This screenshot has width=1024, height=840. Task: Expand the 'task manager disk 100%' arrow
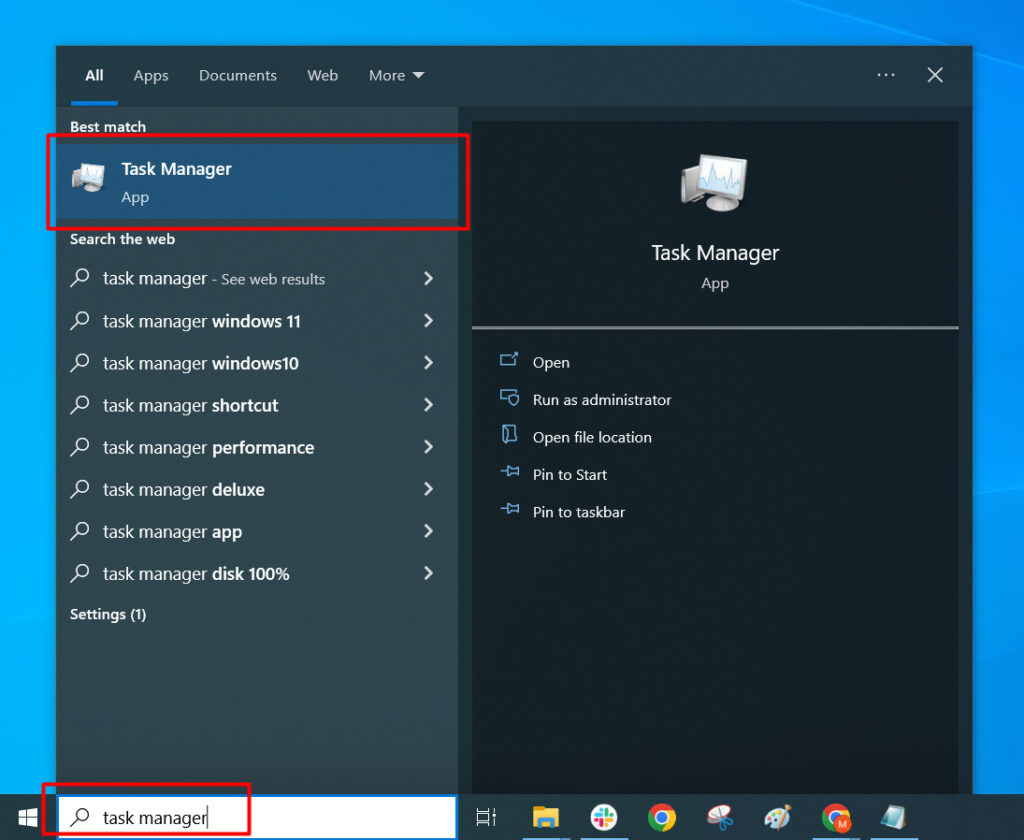click(x=428, y=574)
